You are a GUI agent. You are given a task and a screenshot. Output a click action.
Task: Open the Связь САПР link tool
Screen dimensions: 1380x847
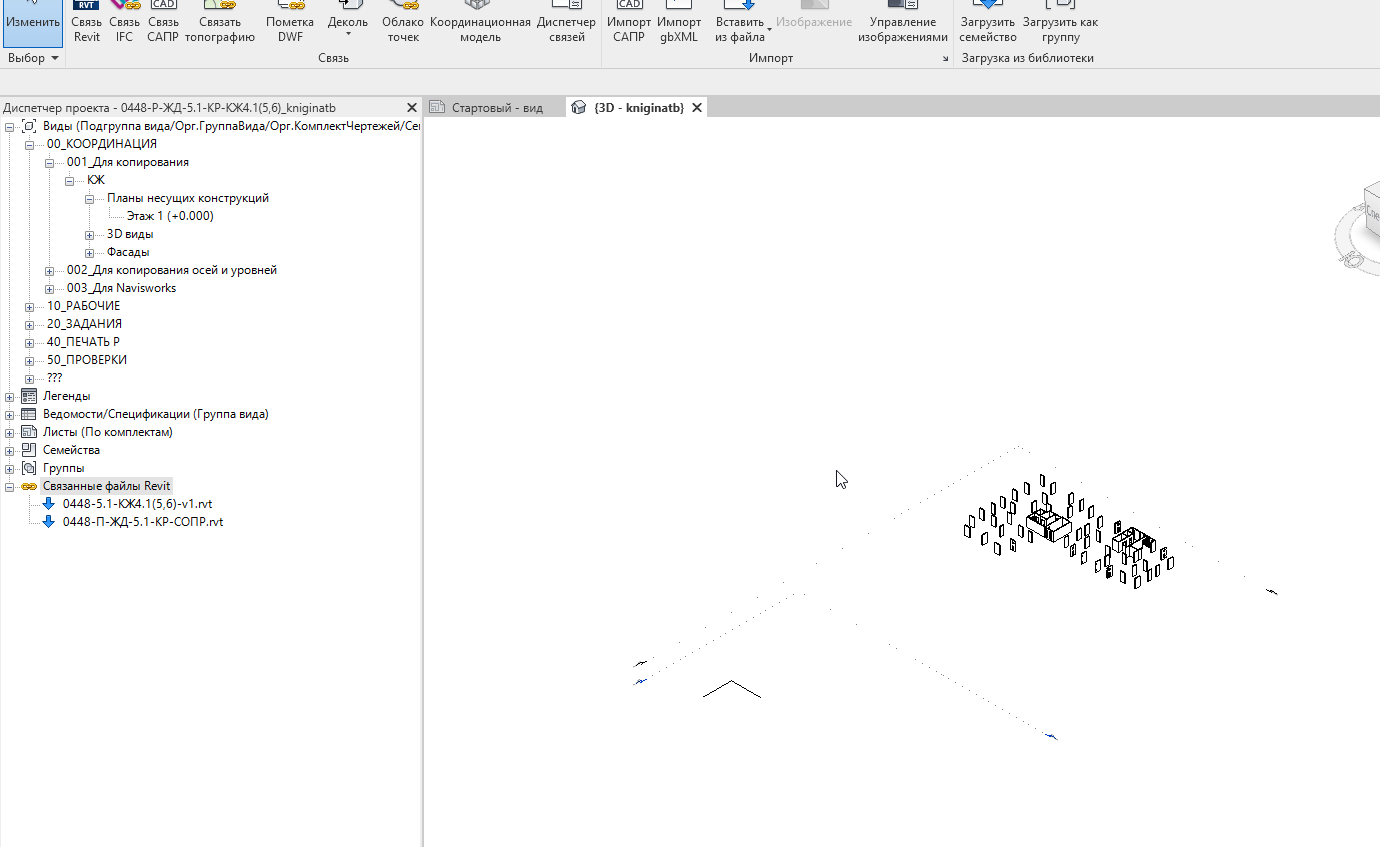(x=163, y=22)
